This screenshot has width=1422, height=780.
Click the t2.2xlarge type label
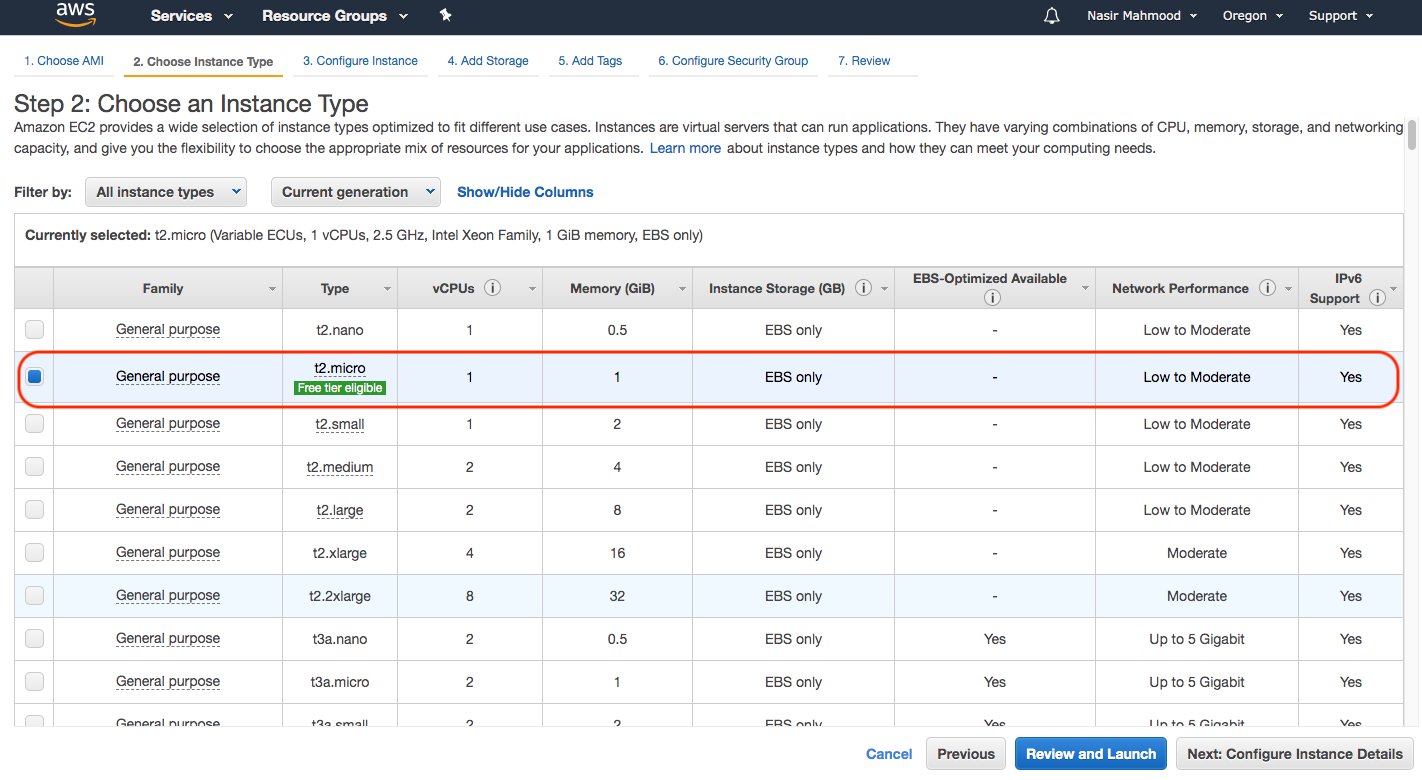340,596
